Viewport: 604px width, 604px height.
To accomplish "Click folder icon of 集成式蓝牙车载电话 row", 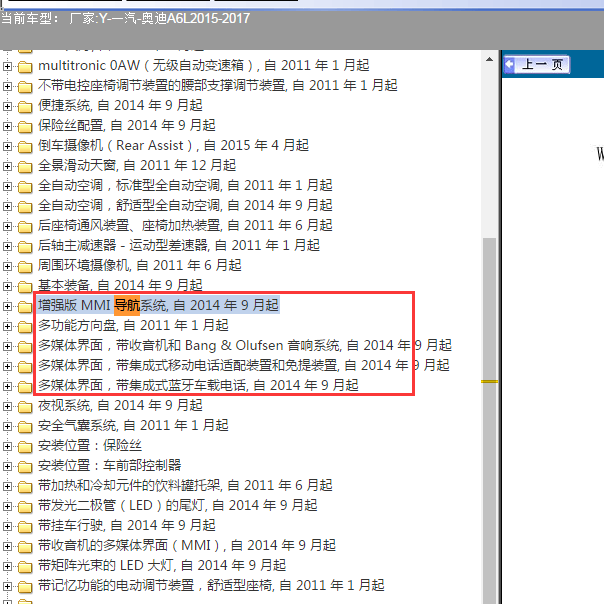I will tap(25, 387).
